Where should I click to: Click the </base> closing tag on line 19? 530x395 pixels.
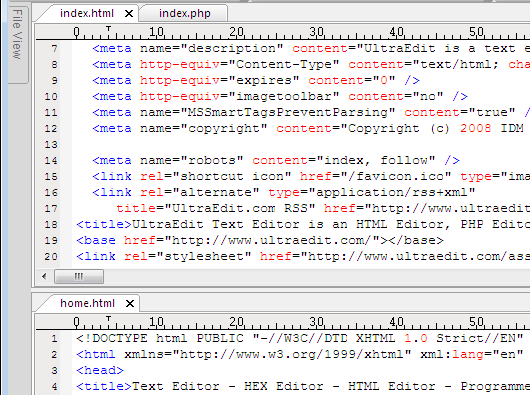tap(416, 241)
